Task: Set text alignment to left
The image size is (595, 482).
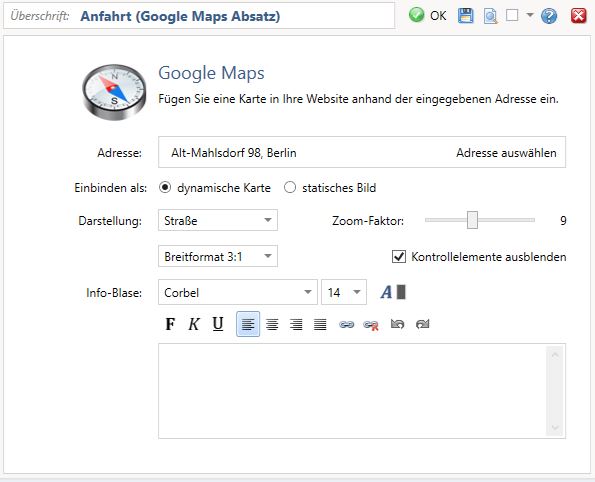Action: click(x=248, y=324)
